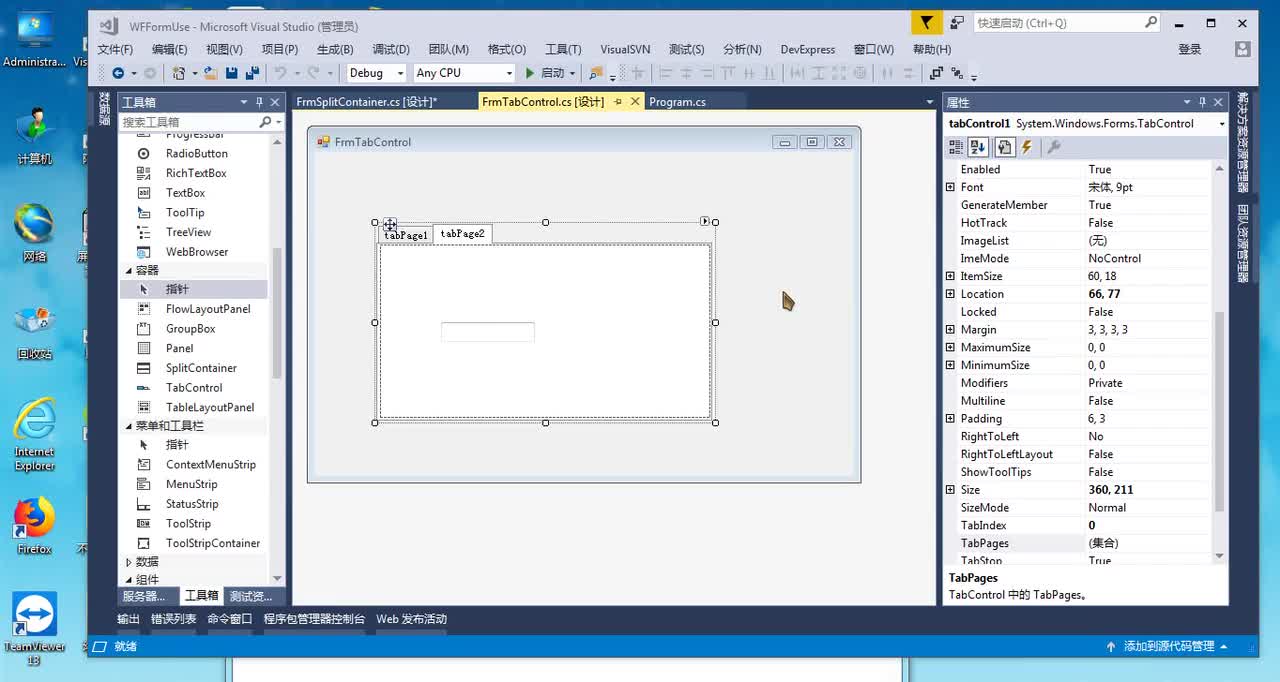The height and width of the screenshot is (682, 1280).
Task: Sort properties alphabetically icon
Action: (x=978, y=147)
